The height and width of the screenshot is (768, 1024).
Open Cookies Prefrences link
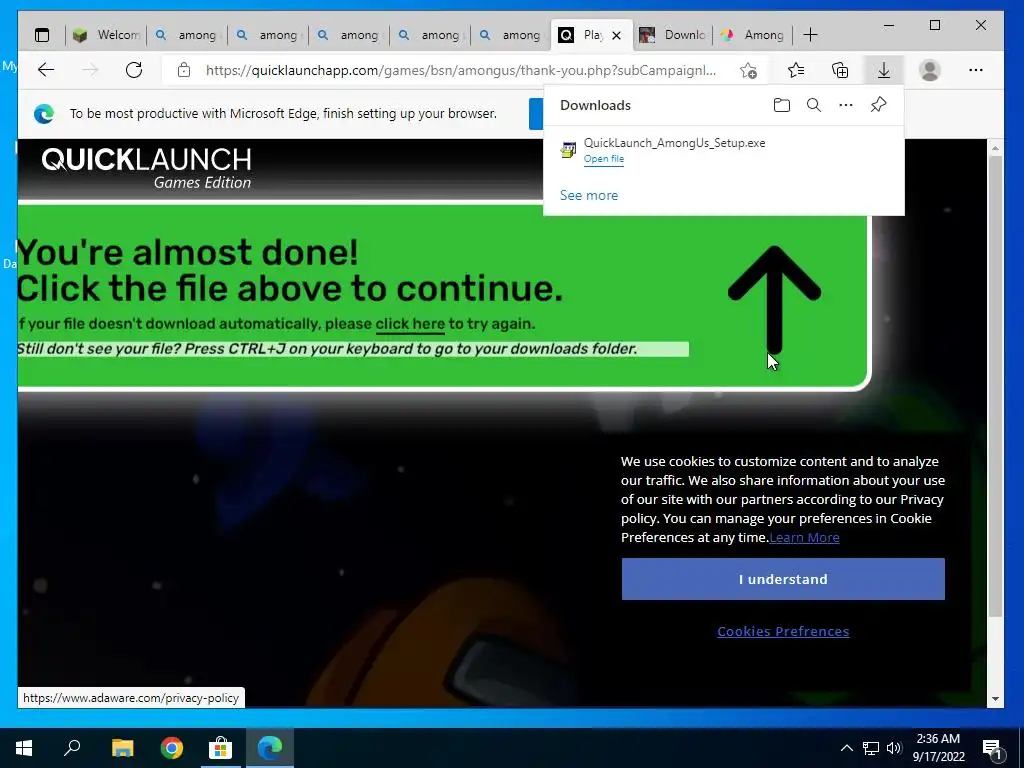(783, 632)
